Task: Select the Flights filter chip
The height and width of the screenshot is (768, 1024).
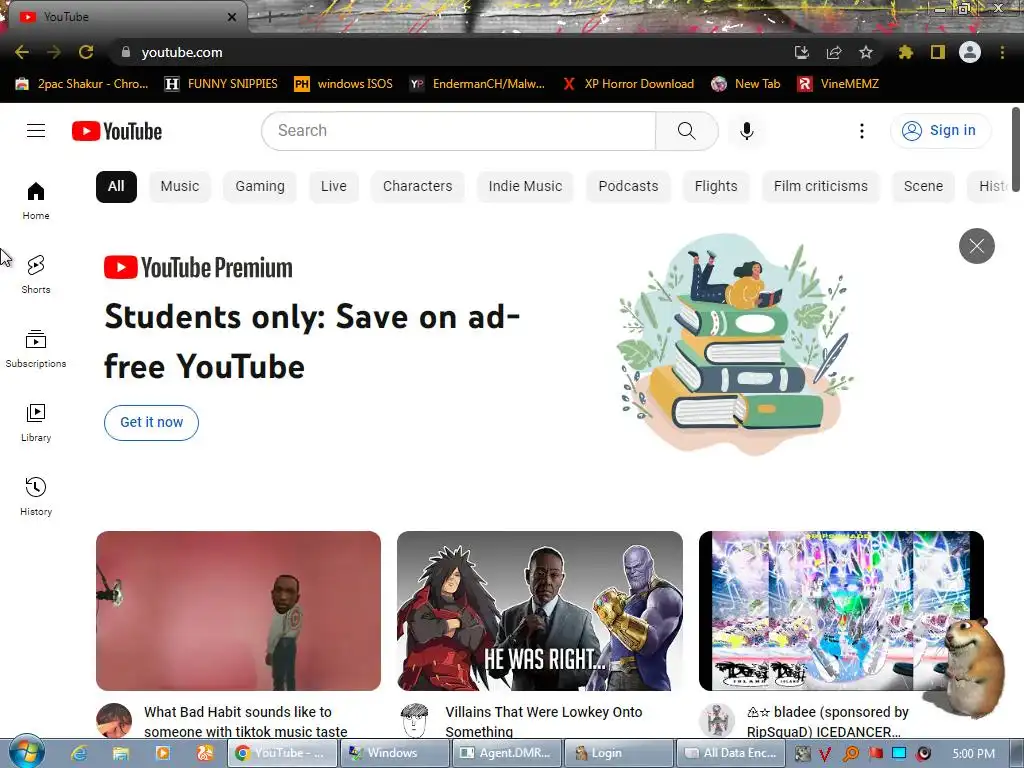Action: pyautogui.click(x=716, y=187)
